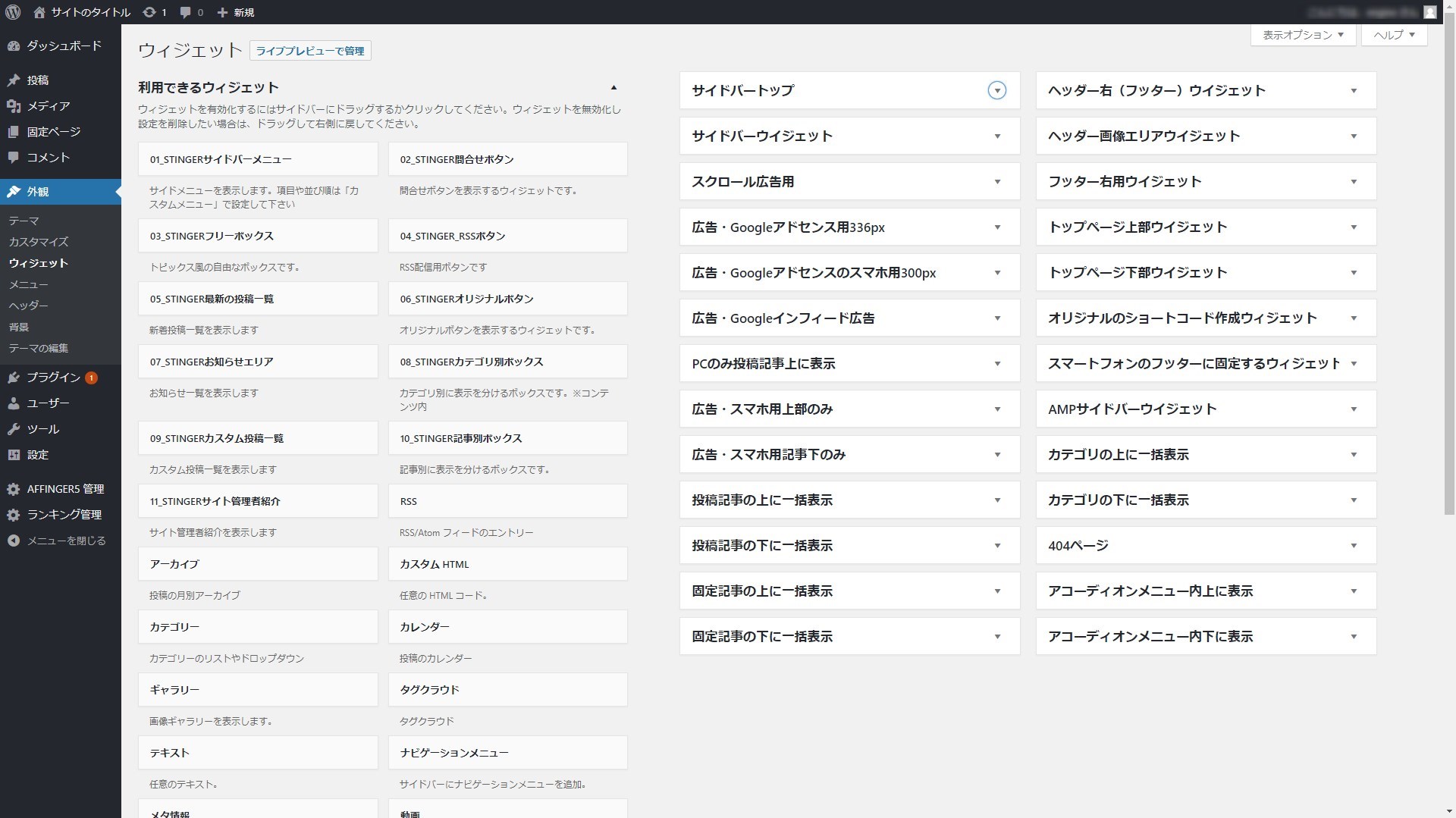The image size is (1456, 818).
Task: Open the メニュー submenu item
Action: click(x=28, y=284)
